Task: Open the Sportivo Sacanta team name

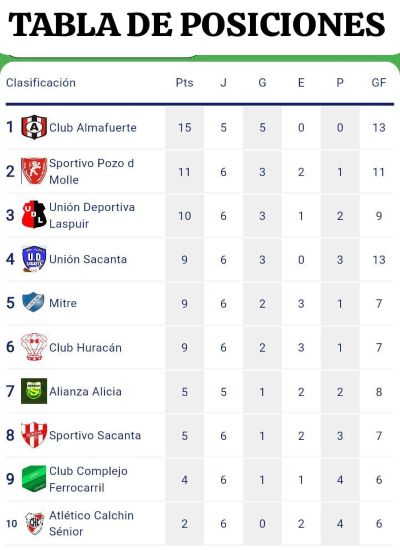Action: 95,435
